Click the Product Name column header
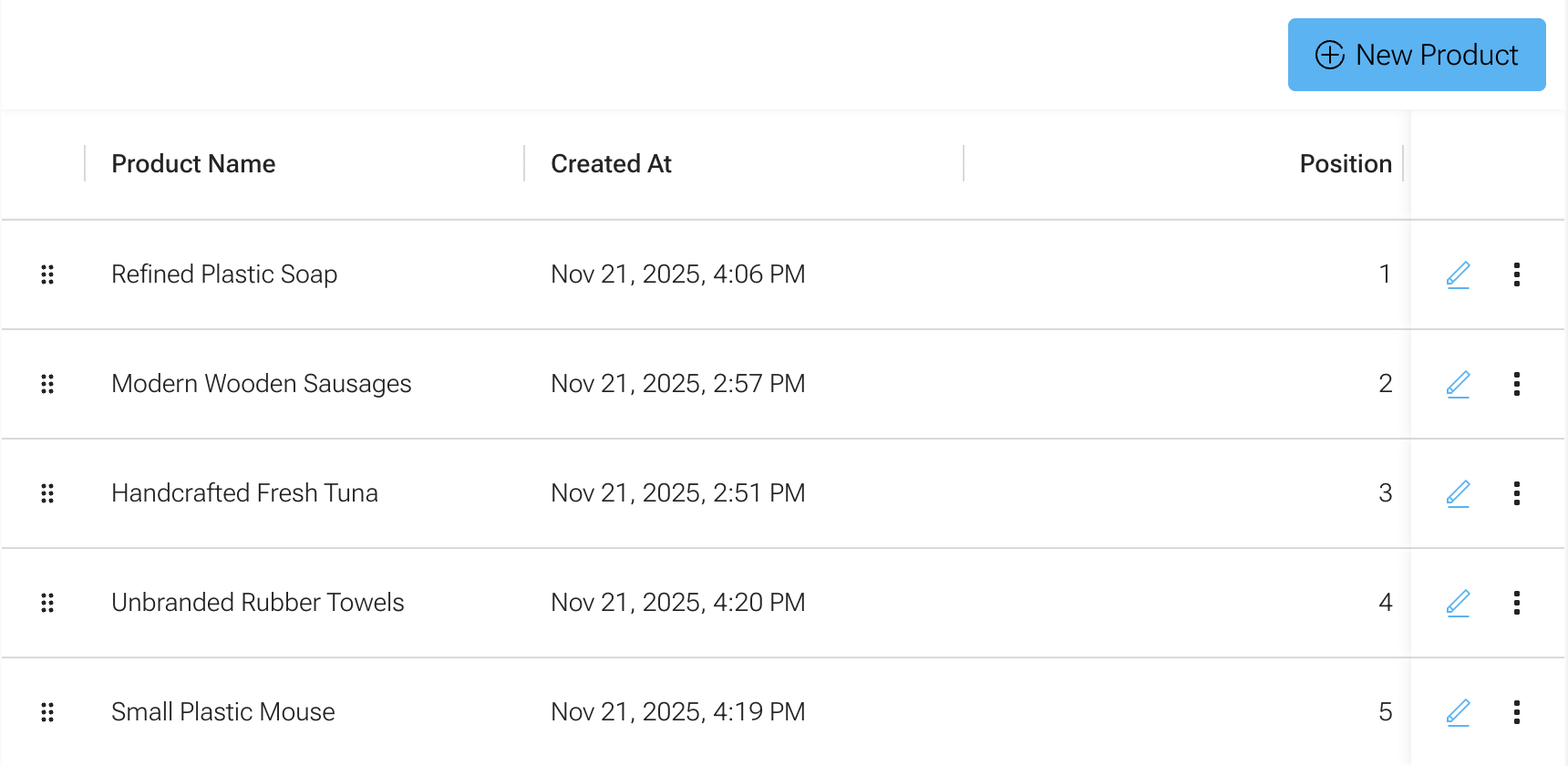Viewport: 1568px width, 766px height. (x=193, y=163)
